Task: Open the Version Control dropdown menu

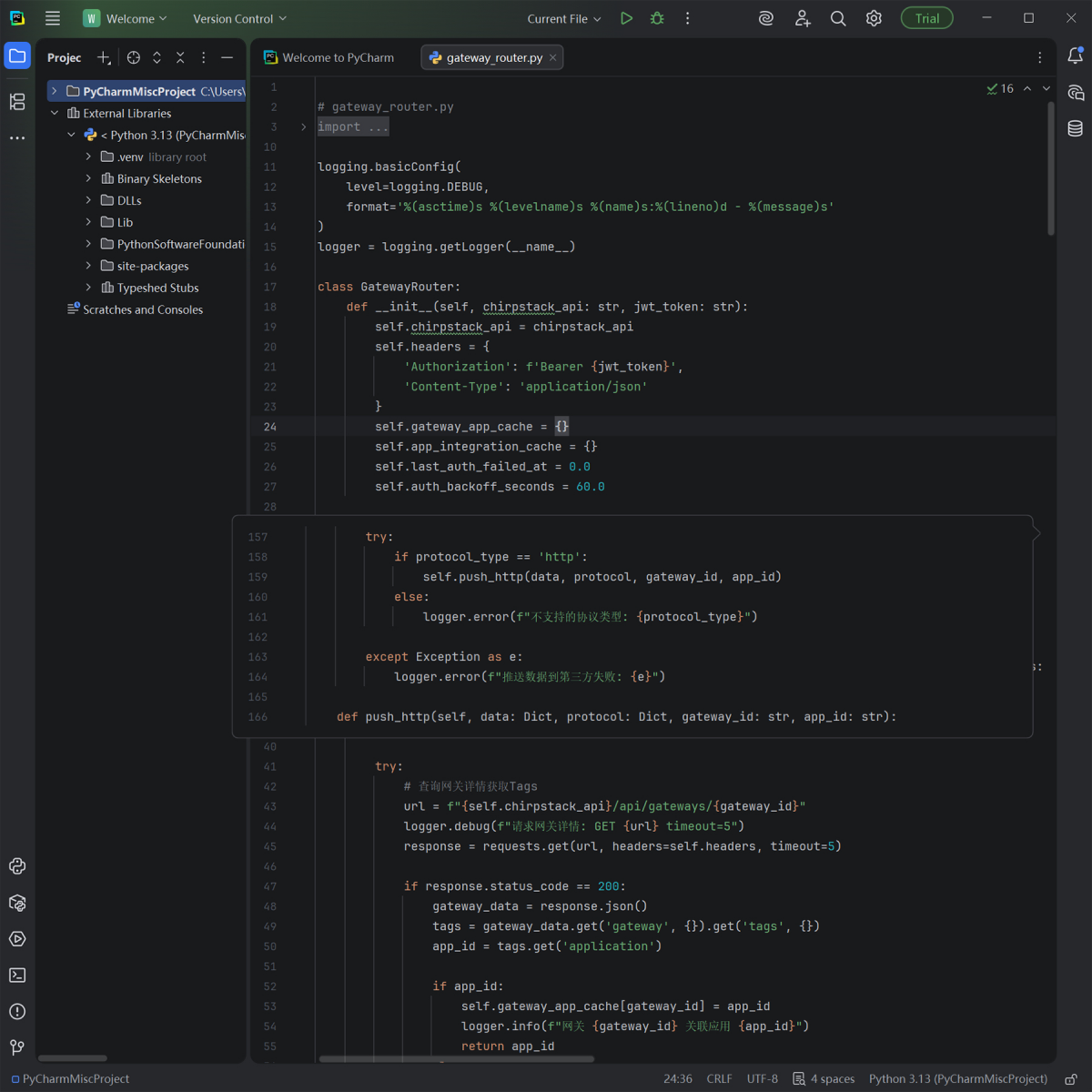Action: [239, 18]
